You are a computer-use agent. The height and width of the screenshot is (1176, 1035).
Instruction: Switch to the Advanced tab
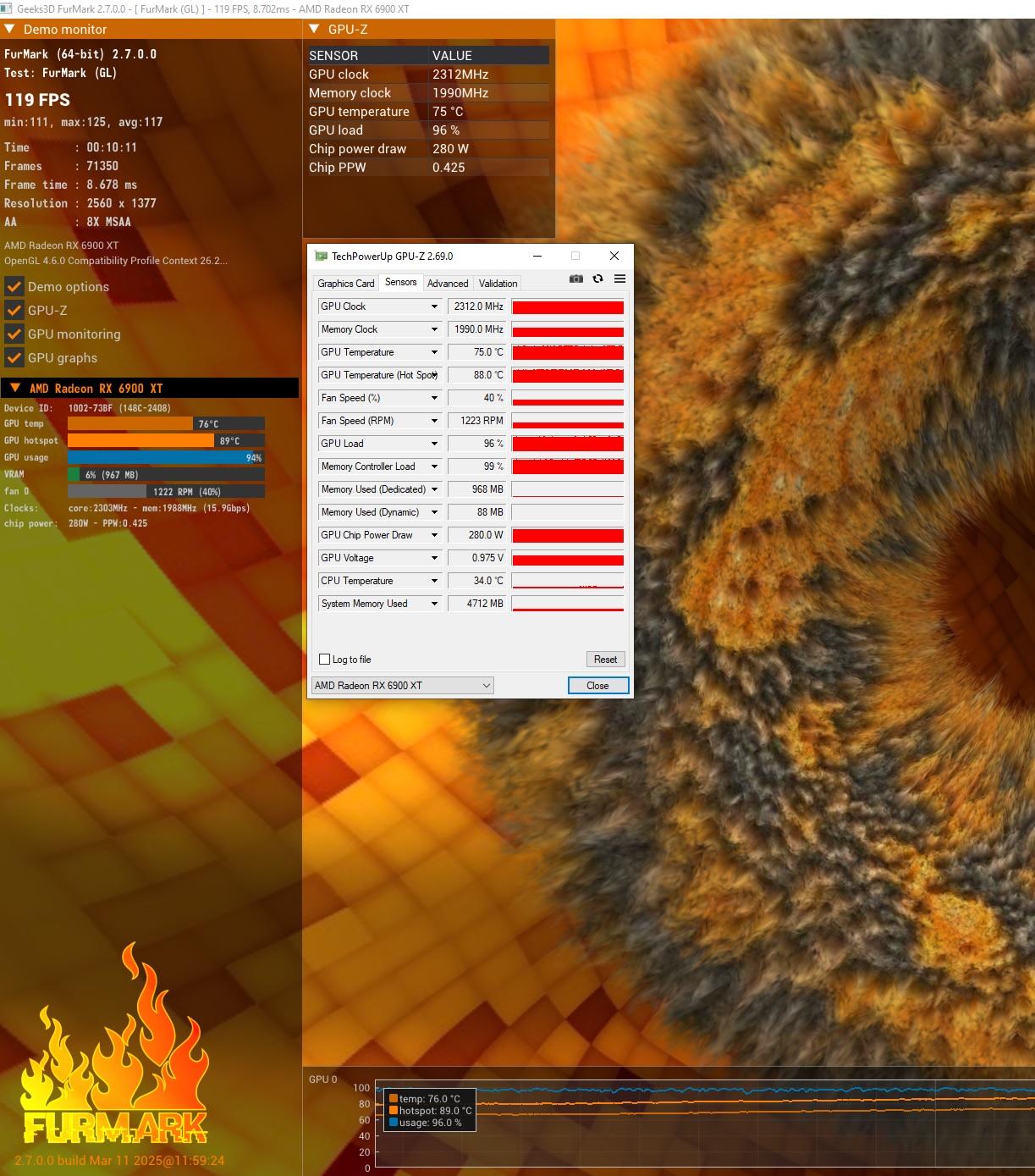tap(447, 283)
